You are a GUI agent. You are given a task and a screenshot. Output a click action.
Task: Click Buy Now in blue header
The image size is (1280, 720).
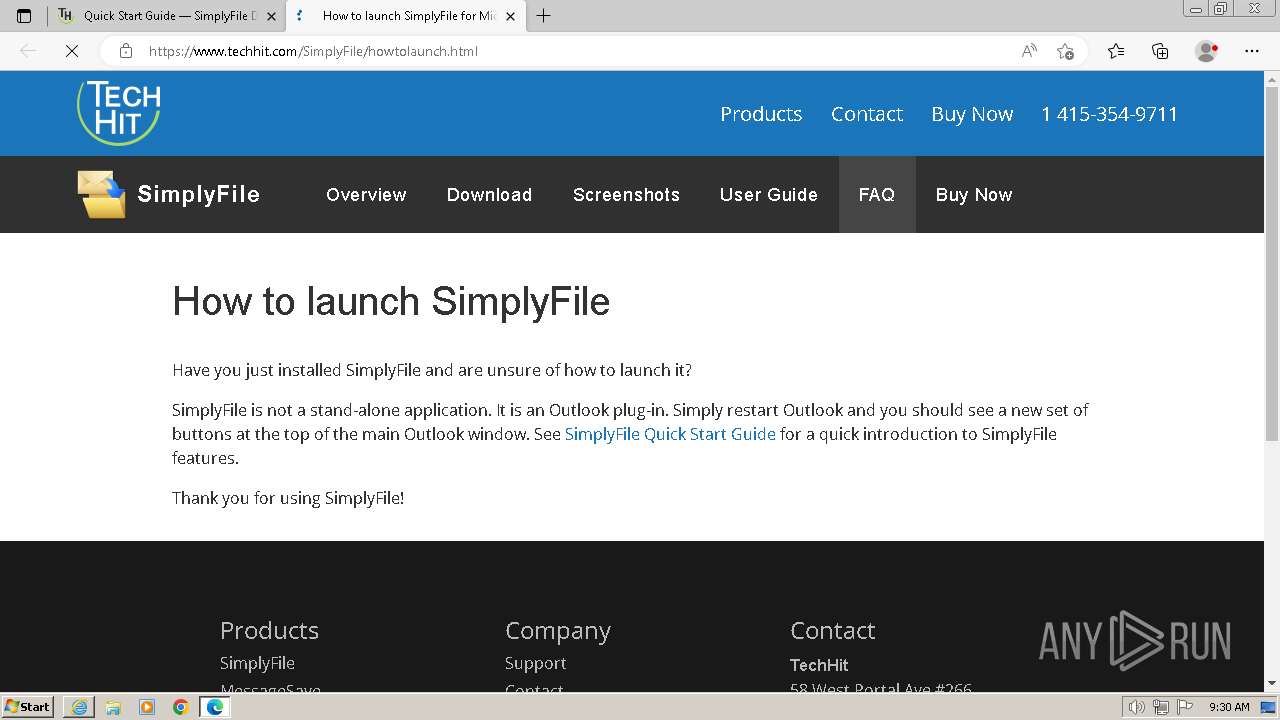pos(972,114)
